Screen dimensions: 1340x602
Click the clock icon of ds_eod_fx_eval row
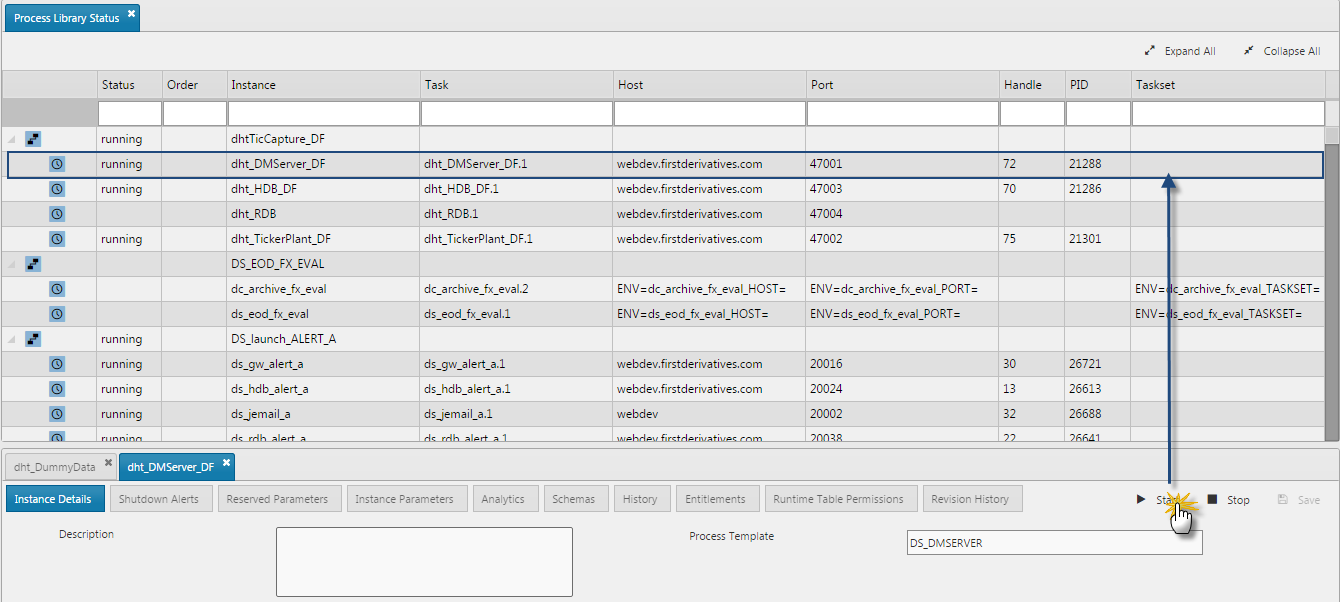57,314
